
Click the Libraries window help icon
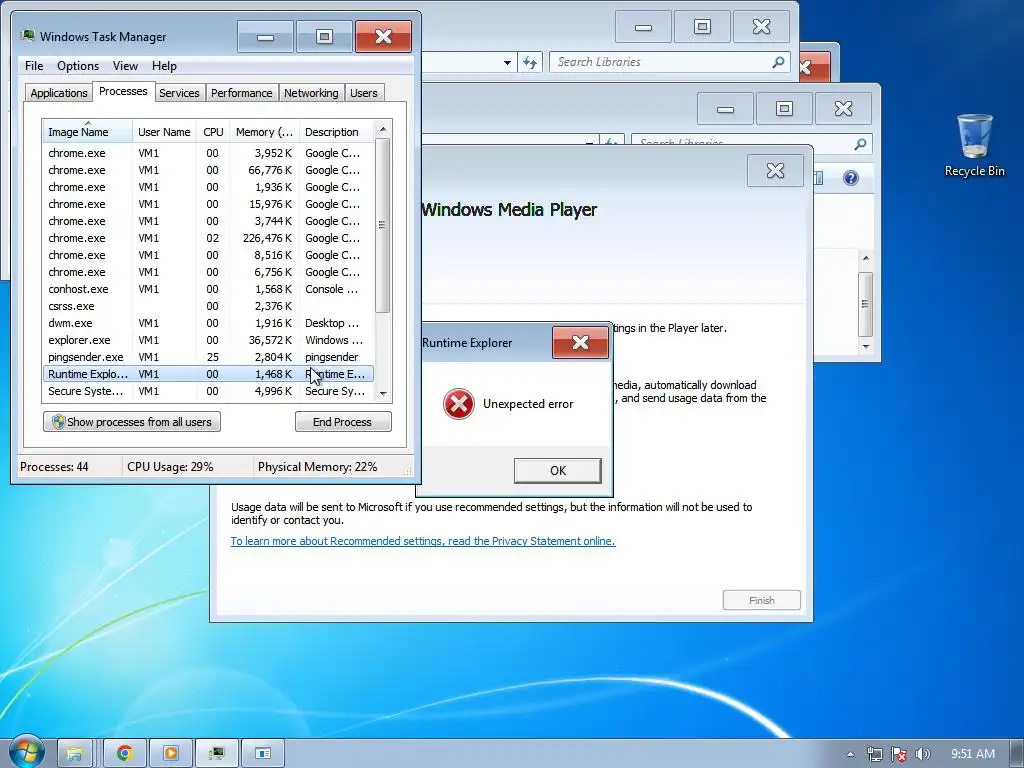click(x=850, y=178)
